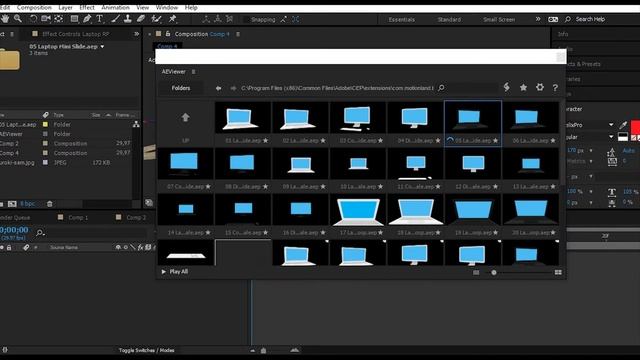Select Standard workspace
640x360 pixels.
pos(449,20)
